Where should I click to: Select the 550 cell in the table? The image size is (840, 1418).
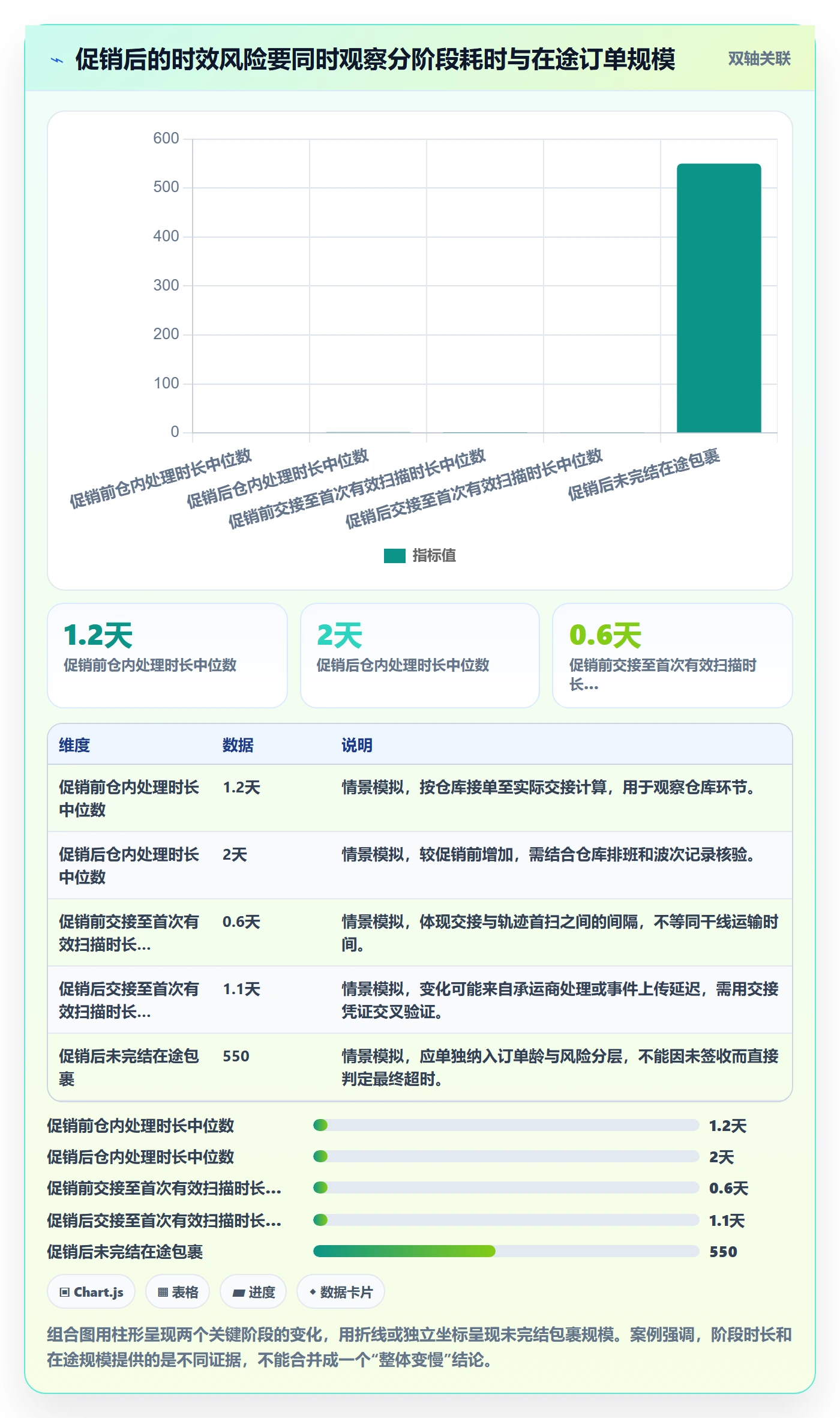(236, 1057)
